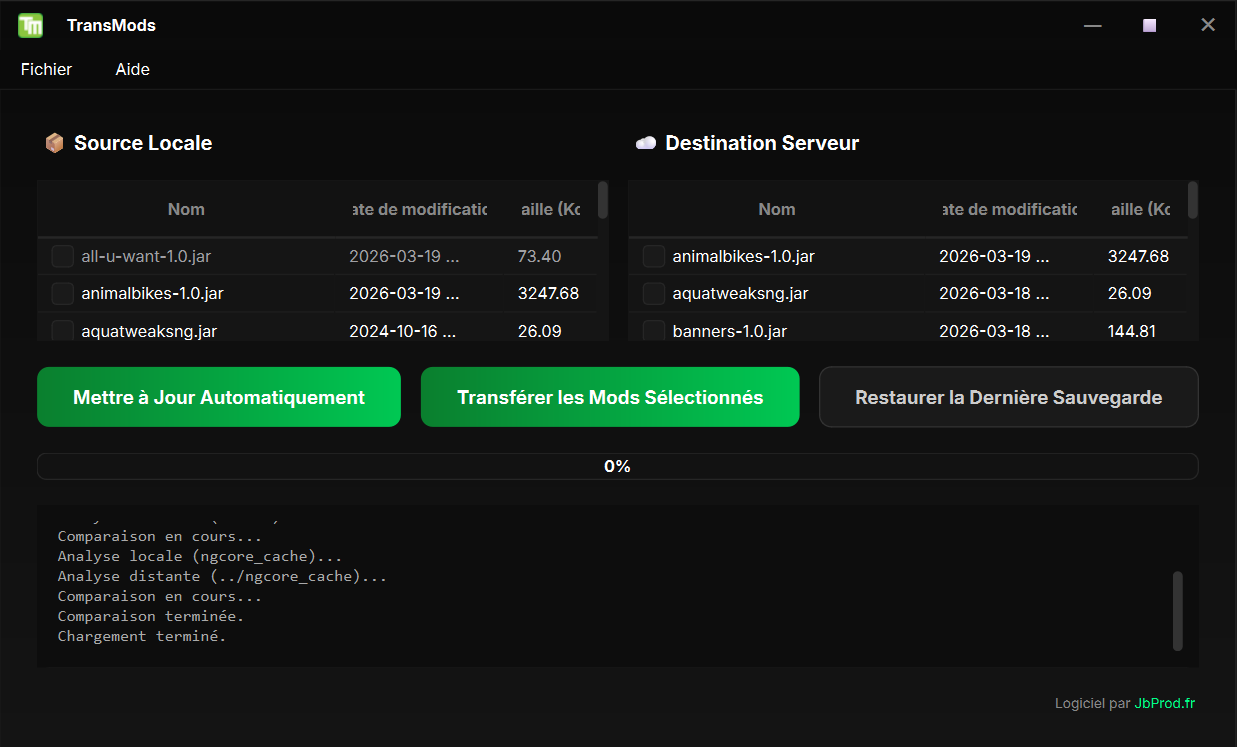The image size is (1237, 747).
Task: Minimize the TransMods window
Action: click(1093, 25)
